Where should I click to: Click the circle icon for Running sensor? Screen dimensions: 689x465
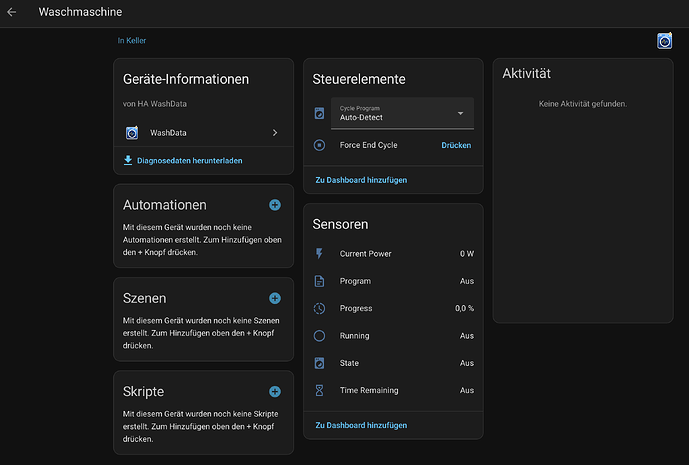click(x=319, y=336)
